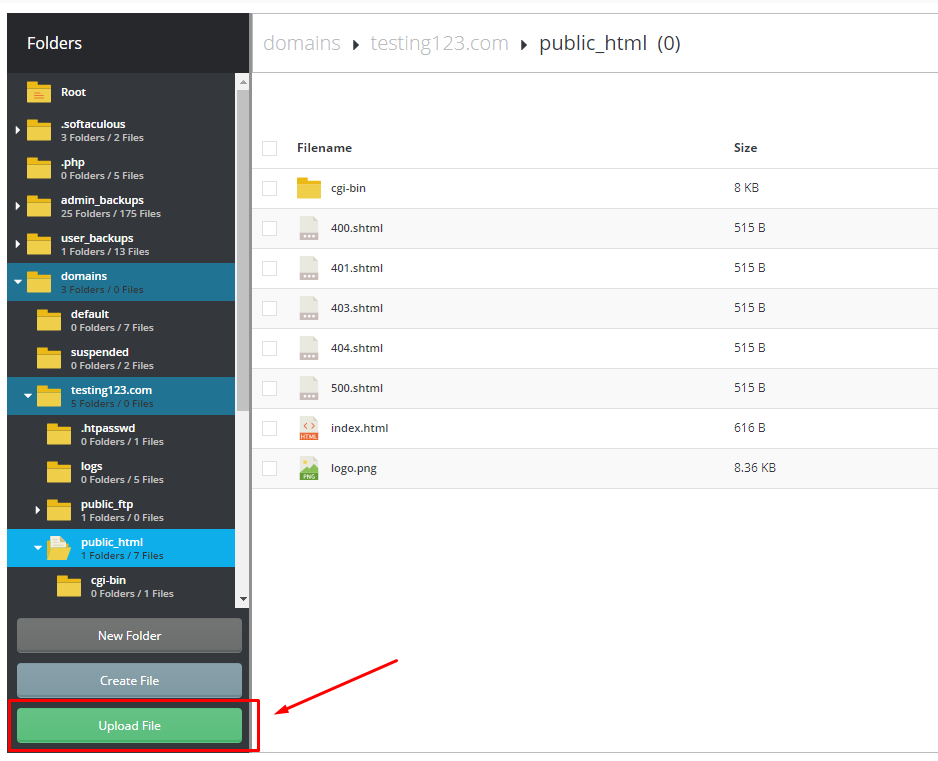Click the domains folder icon in tree
Screen dimensions: 938x761
tap(39, 282)
